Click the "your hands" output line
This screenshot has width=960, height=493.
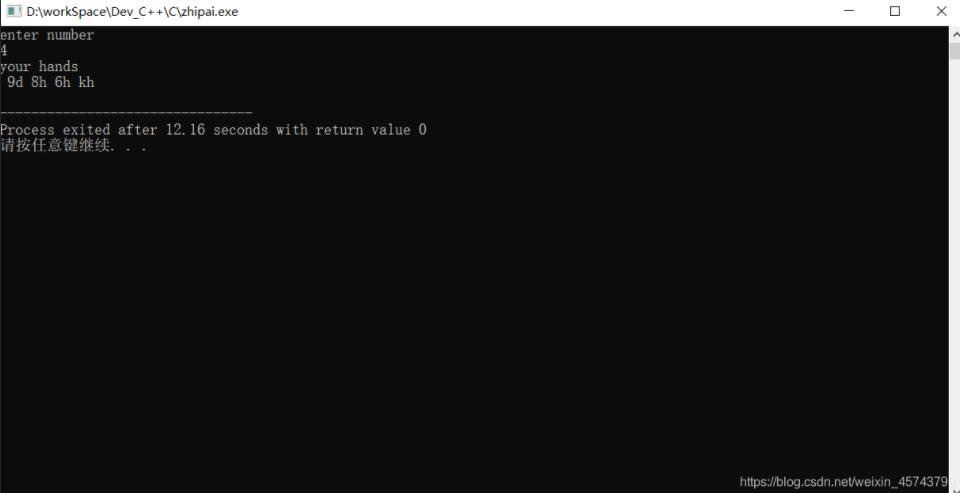[39, 66]
